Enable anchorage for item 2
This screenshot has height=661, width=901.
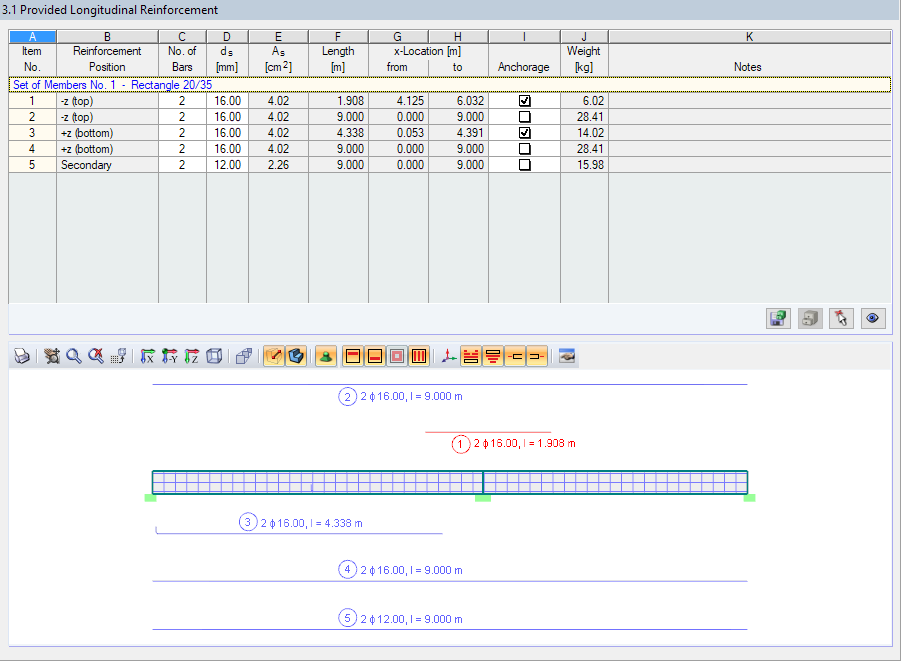click(524, 116)
